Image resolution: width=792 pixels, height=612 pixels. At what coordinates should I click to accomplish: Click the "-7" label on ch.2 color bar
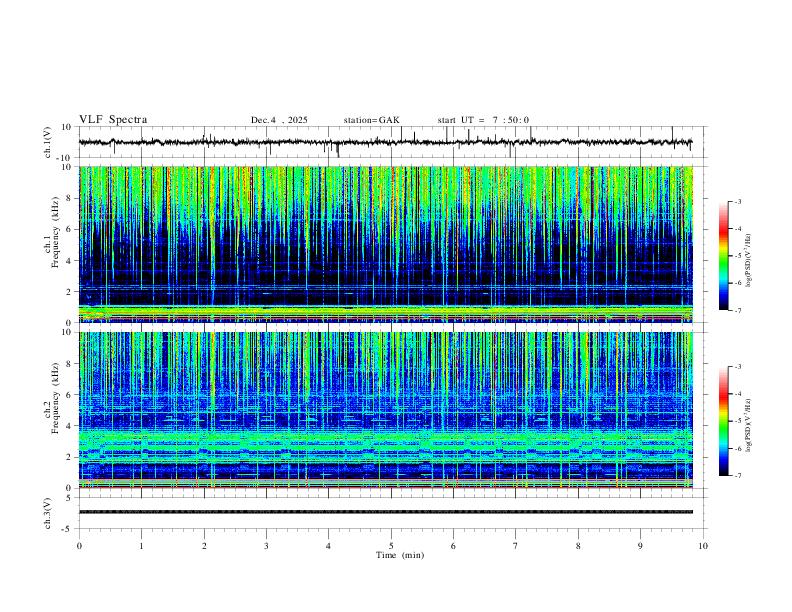(737, 476)
